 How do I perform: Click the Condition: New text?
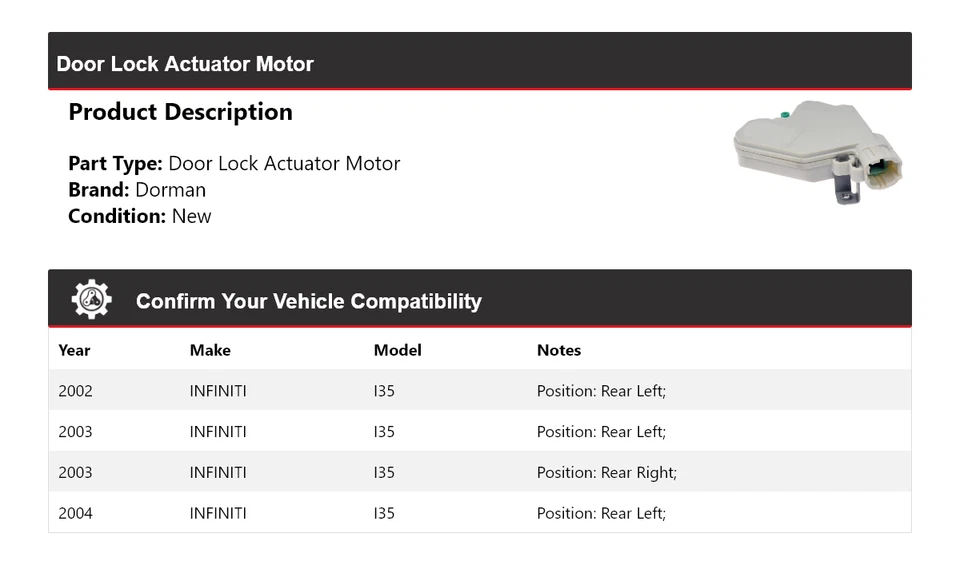[x=139, y=216]
